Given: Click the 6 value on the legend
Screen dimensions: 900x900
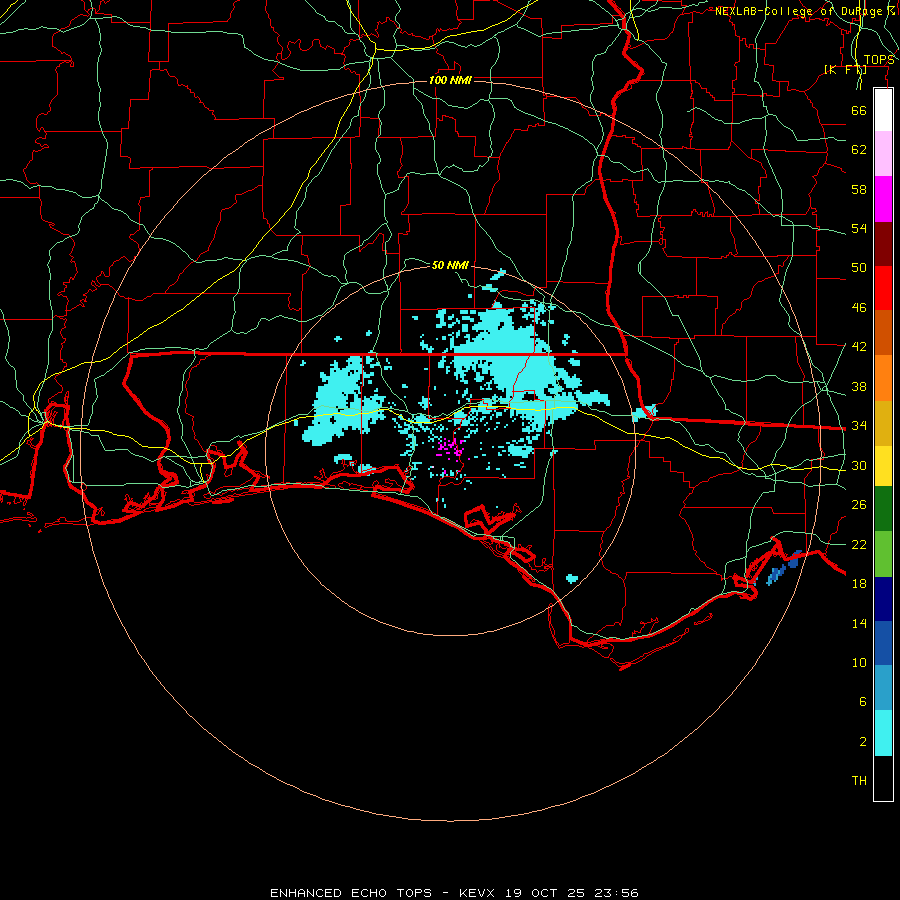Looking at the screenshot, I should [862, 701].
